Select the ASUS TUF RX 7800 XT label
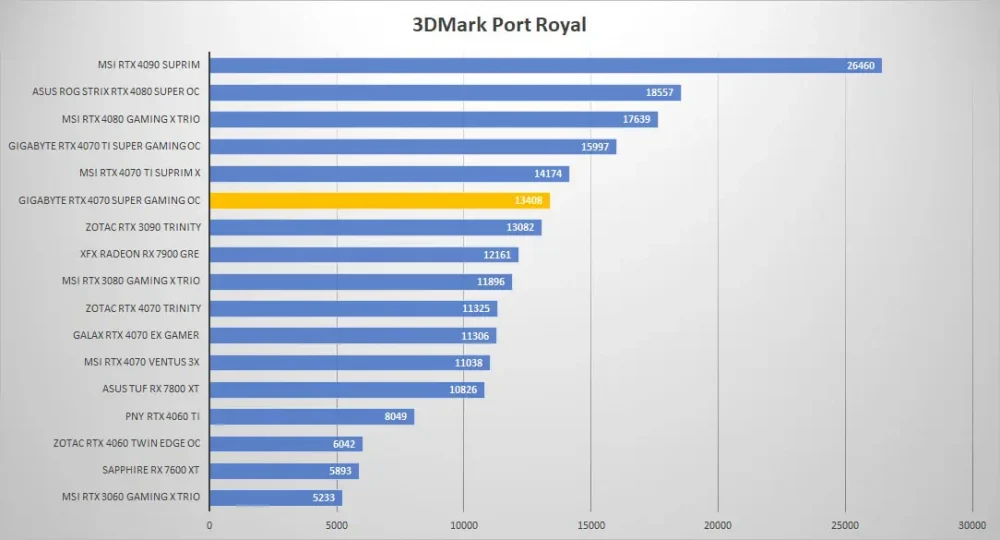Image resolution: width=1000 pixels, height=540 pixels. pos(151,389)
